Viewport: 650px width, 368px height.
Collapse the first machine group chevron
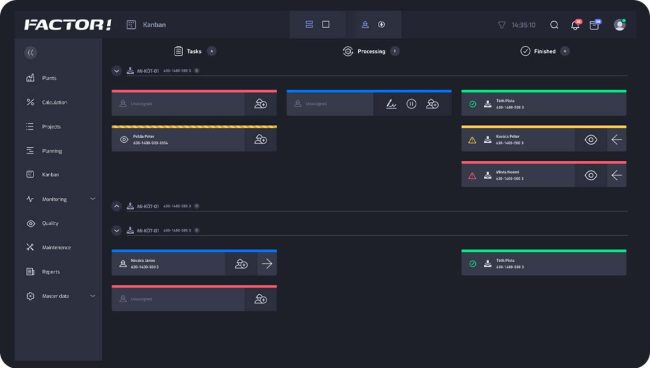pyautogui.click(x=116, y=71)
